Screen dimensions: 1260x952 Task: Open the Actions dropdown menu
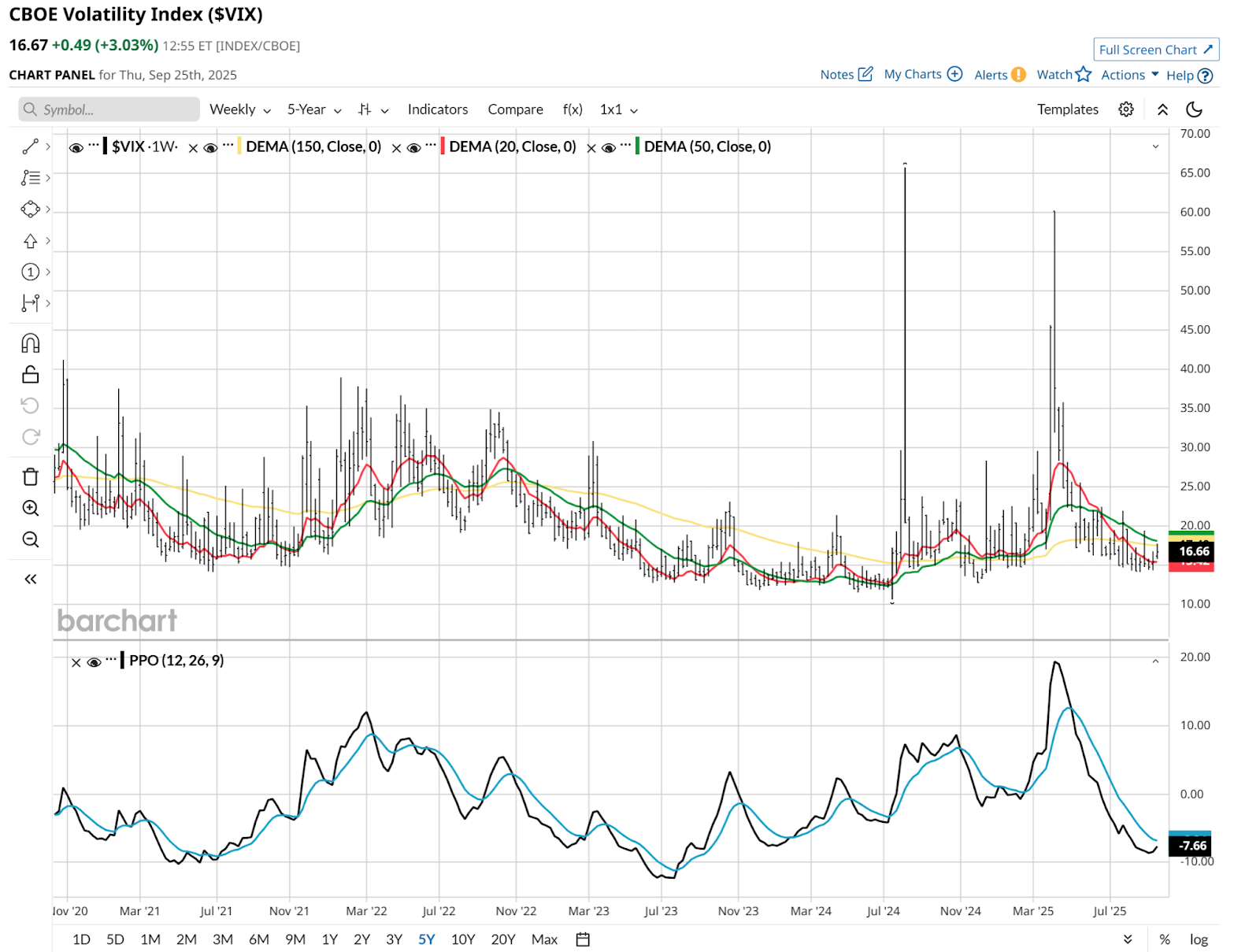(x=1129, y=75)
